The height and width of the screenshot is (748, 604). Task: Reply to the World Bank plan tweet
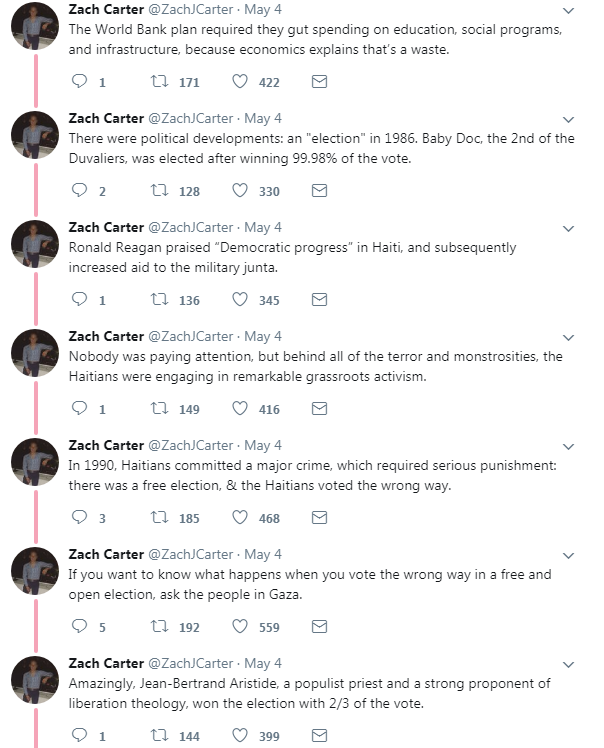tap(83, 82)
